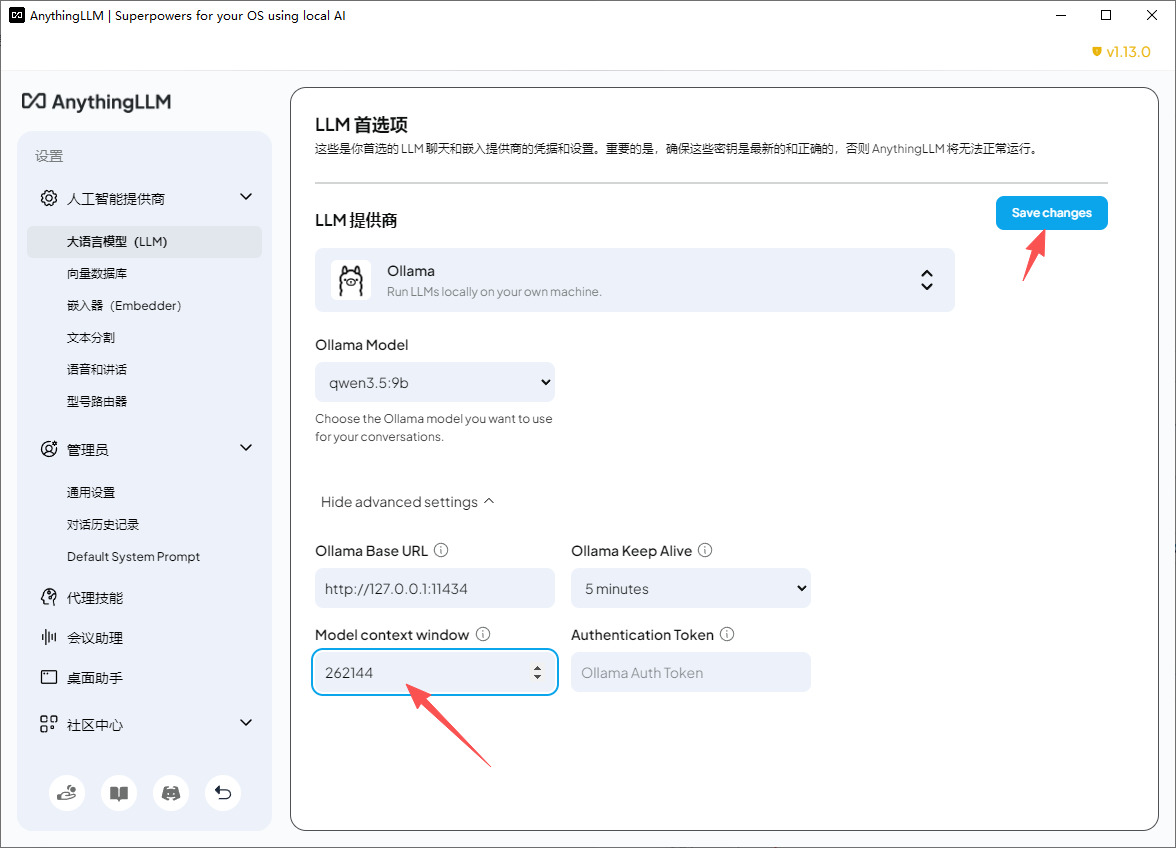
Task: Open 代理技能 page
Action: click(94, 598)
